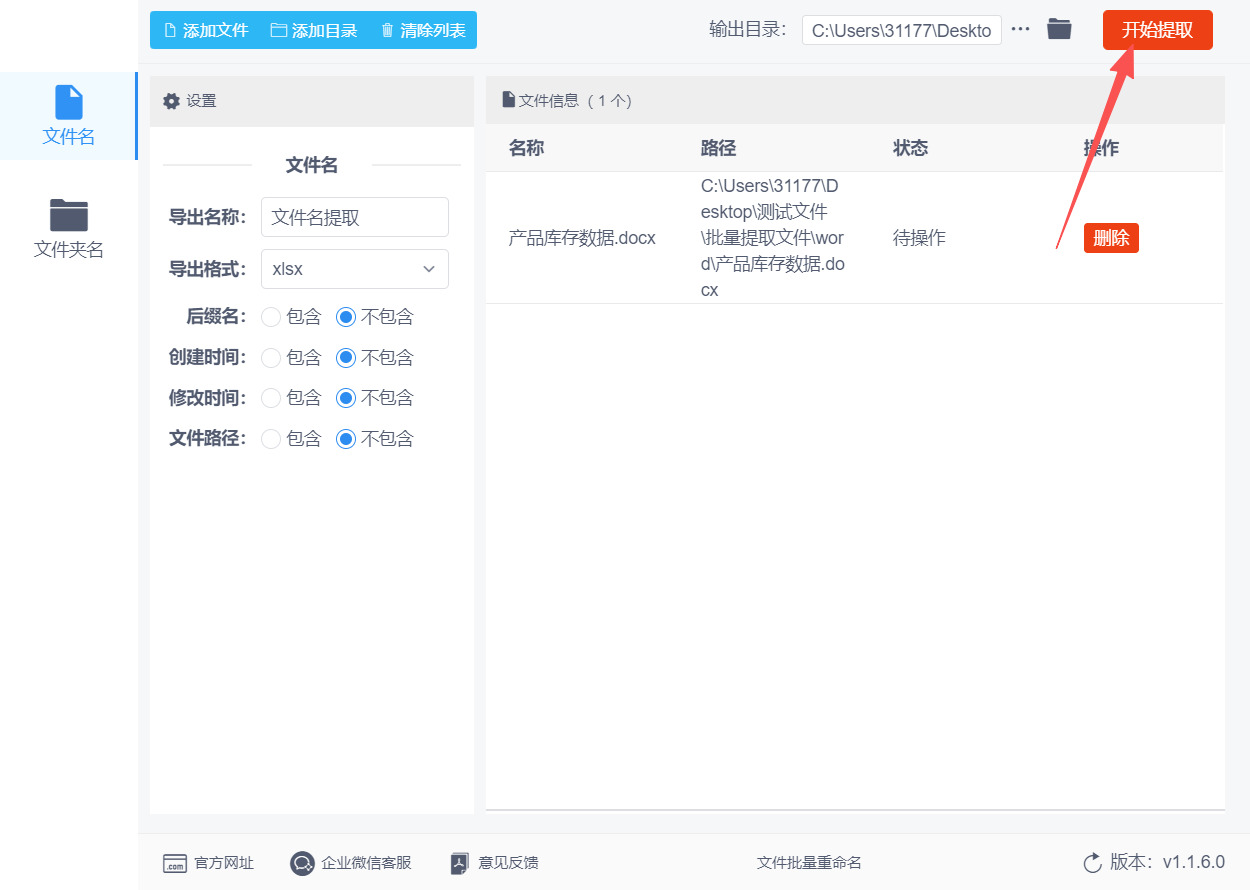This screenshot has height=890, width=1250.
Task: Open 企业微信客服 chat icon
Action: (x=302, y=863)
